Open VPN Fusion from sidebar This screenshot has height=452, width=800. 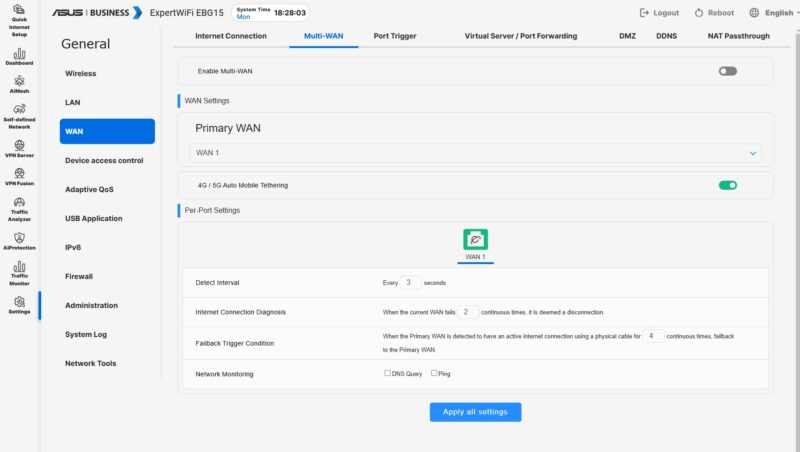click(x=19, y=177)
